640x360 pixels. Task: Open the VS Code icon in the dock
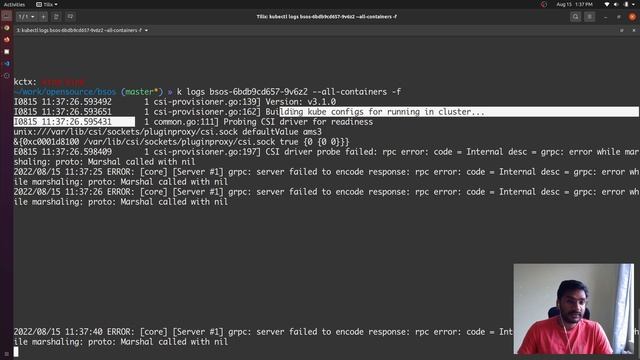[x=7, y=64]
